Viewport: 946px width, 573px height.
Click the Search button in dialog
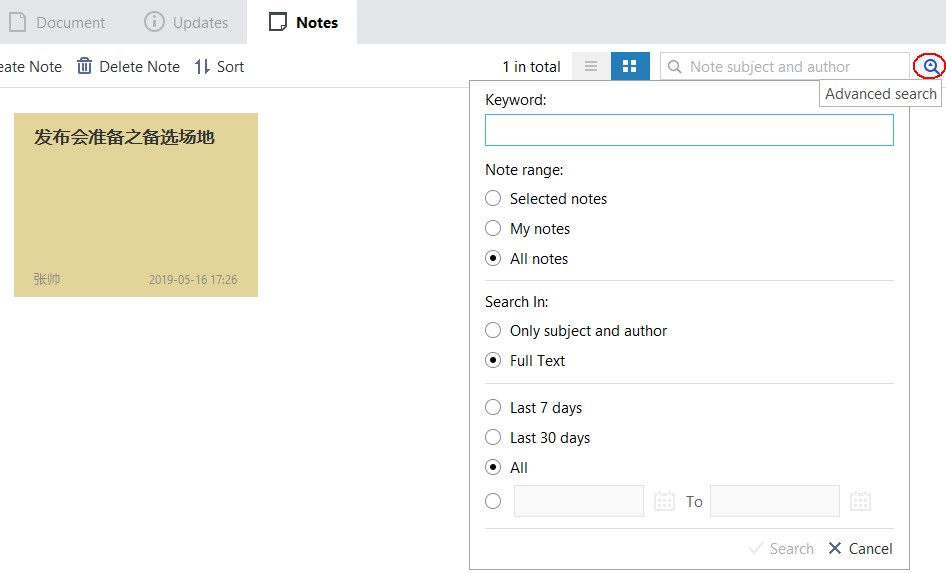coord(781,548)
